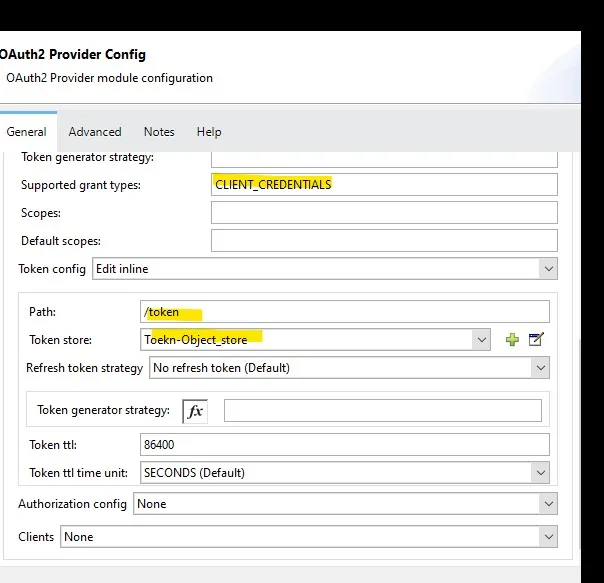Open the Token store dropdown

(x=481, y=339)
